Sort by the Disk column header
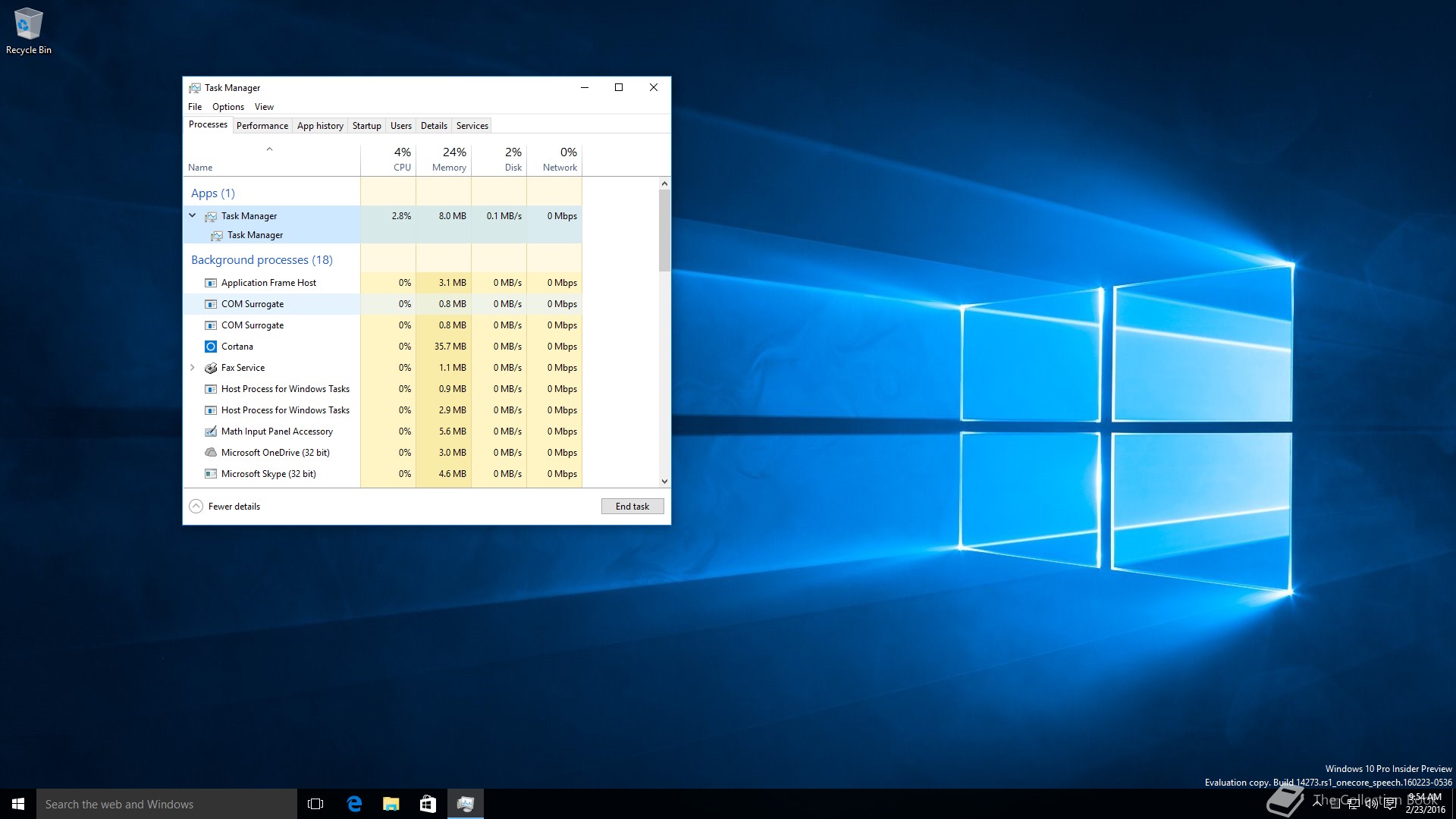Screen dimensions: 1456x819 (x=499, y=159)
